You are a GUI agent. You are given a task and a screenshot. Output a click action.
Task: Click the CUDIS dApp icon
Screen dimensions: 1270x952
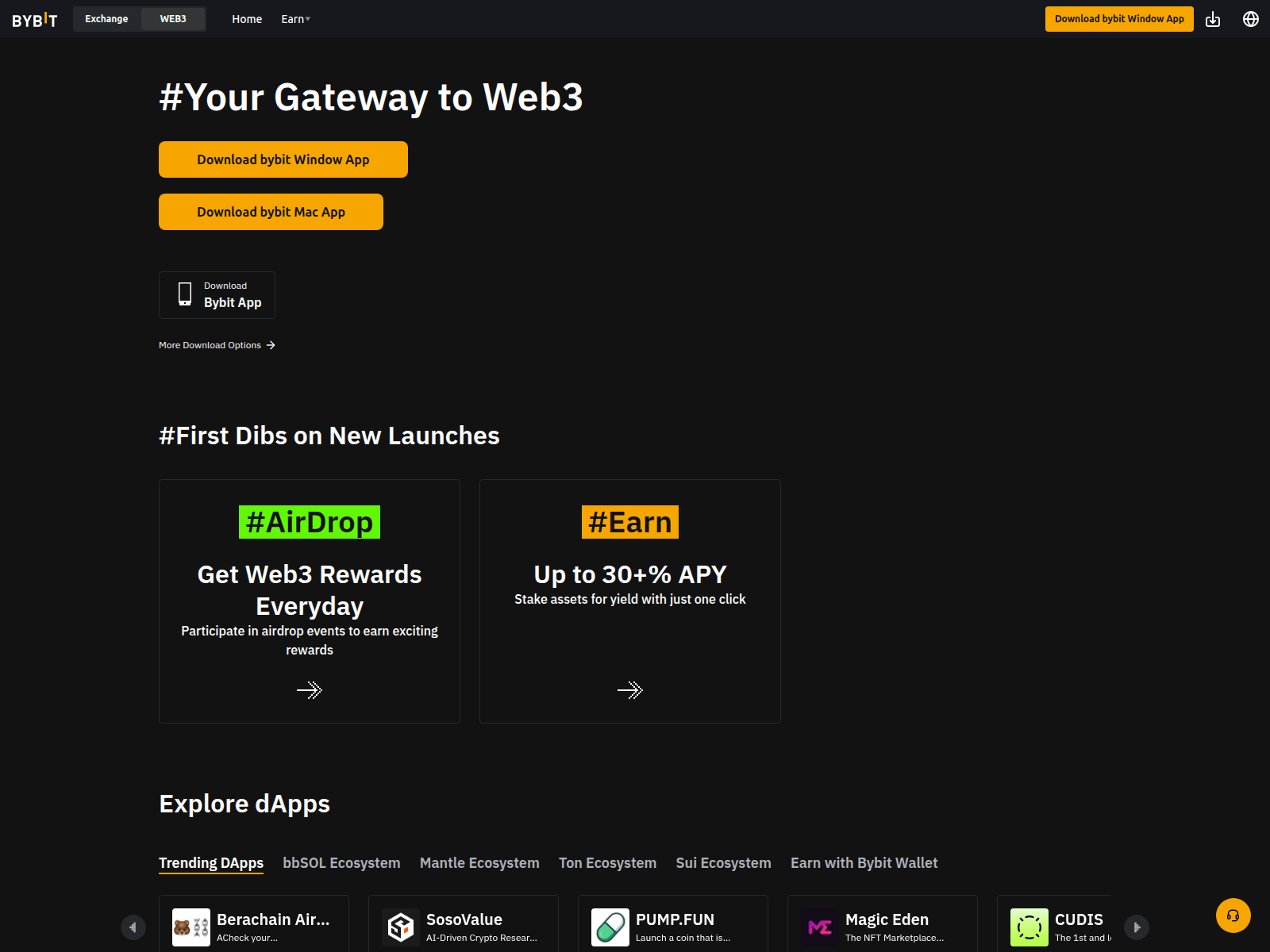[x=1029, y=927]
